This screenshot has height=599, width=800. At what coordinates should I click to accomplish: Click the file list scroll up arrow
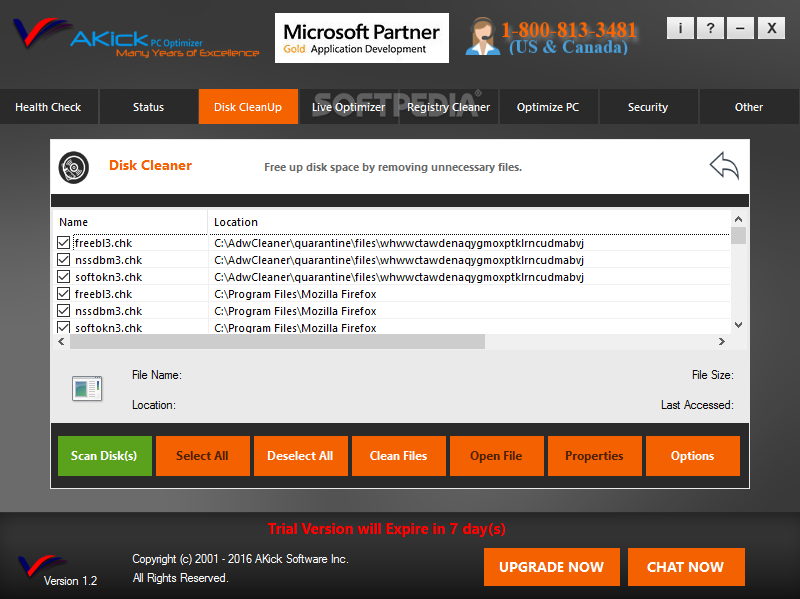[738, 219]
